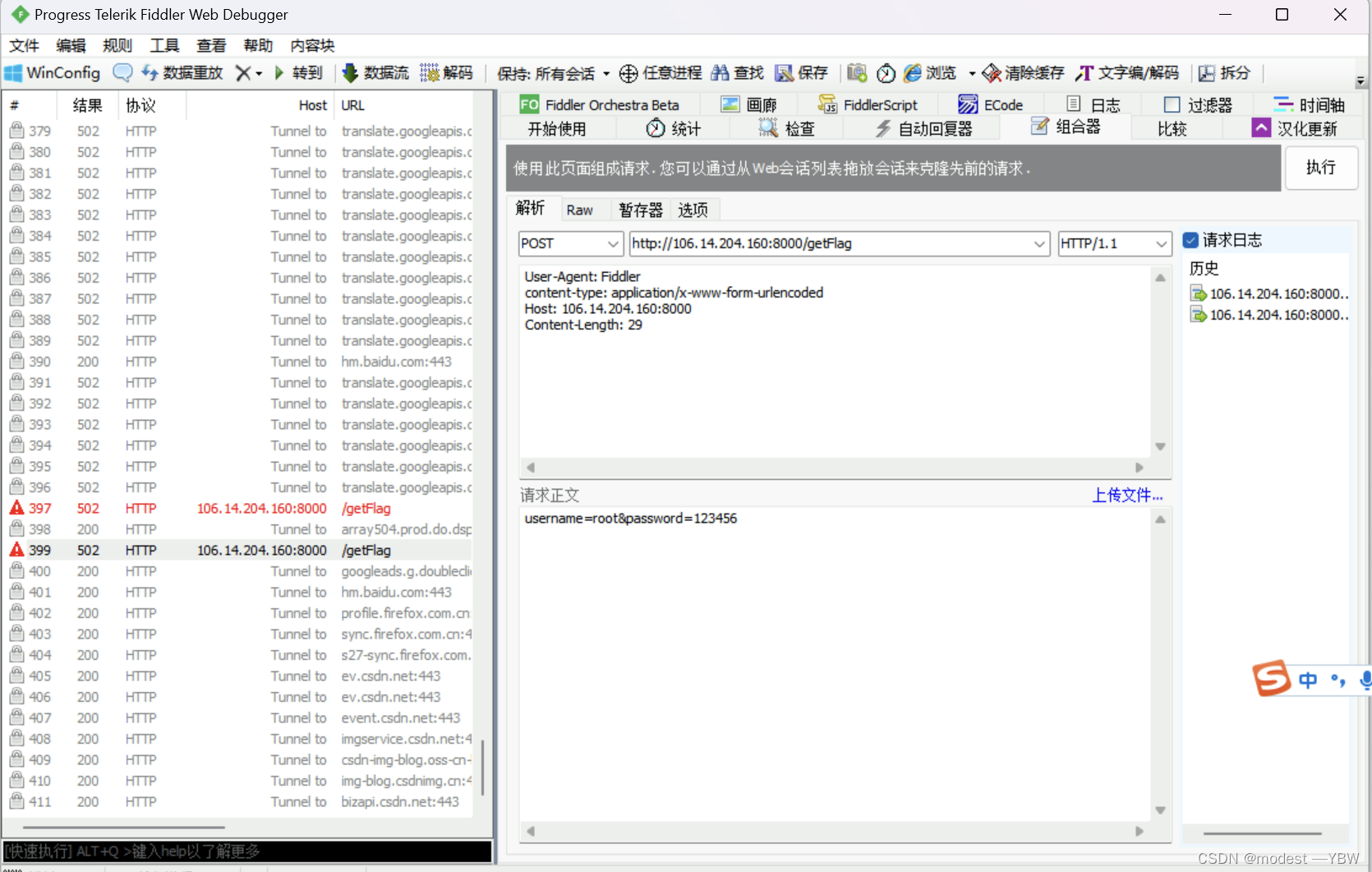Expand the toolbar overflow arrow

point(1360,81)
